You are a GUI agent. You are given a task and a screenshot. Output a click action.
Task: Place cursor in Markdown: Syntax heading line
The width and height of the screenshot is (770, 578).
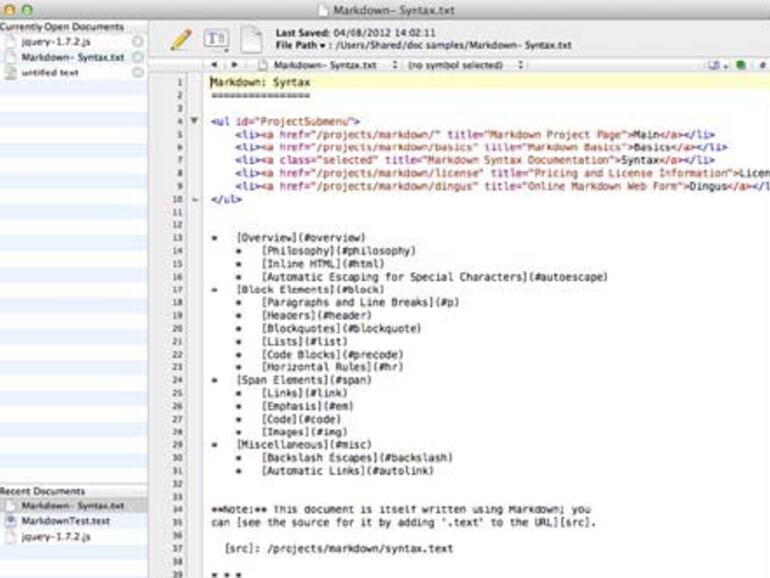point(260,82)
